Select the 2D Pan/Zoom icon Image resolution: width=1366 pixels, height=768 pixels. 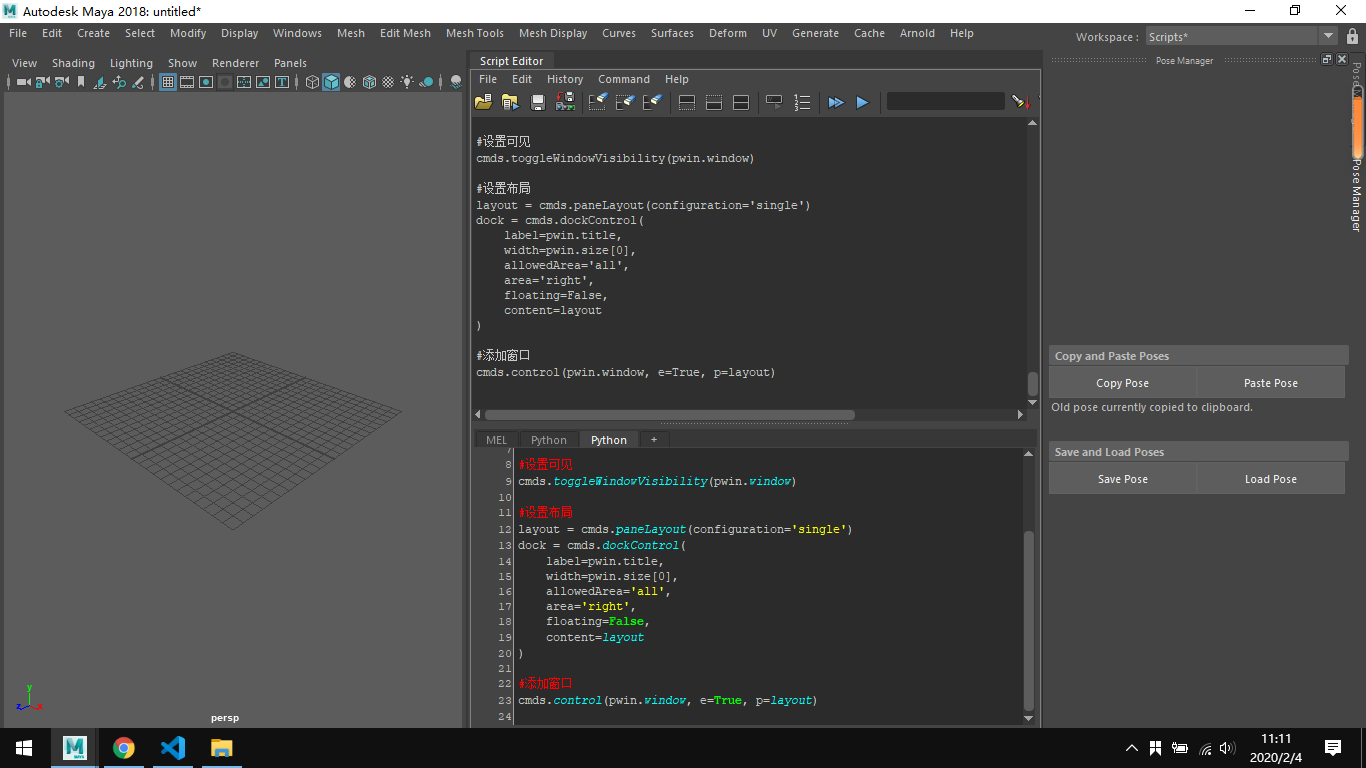click(119, 82)
